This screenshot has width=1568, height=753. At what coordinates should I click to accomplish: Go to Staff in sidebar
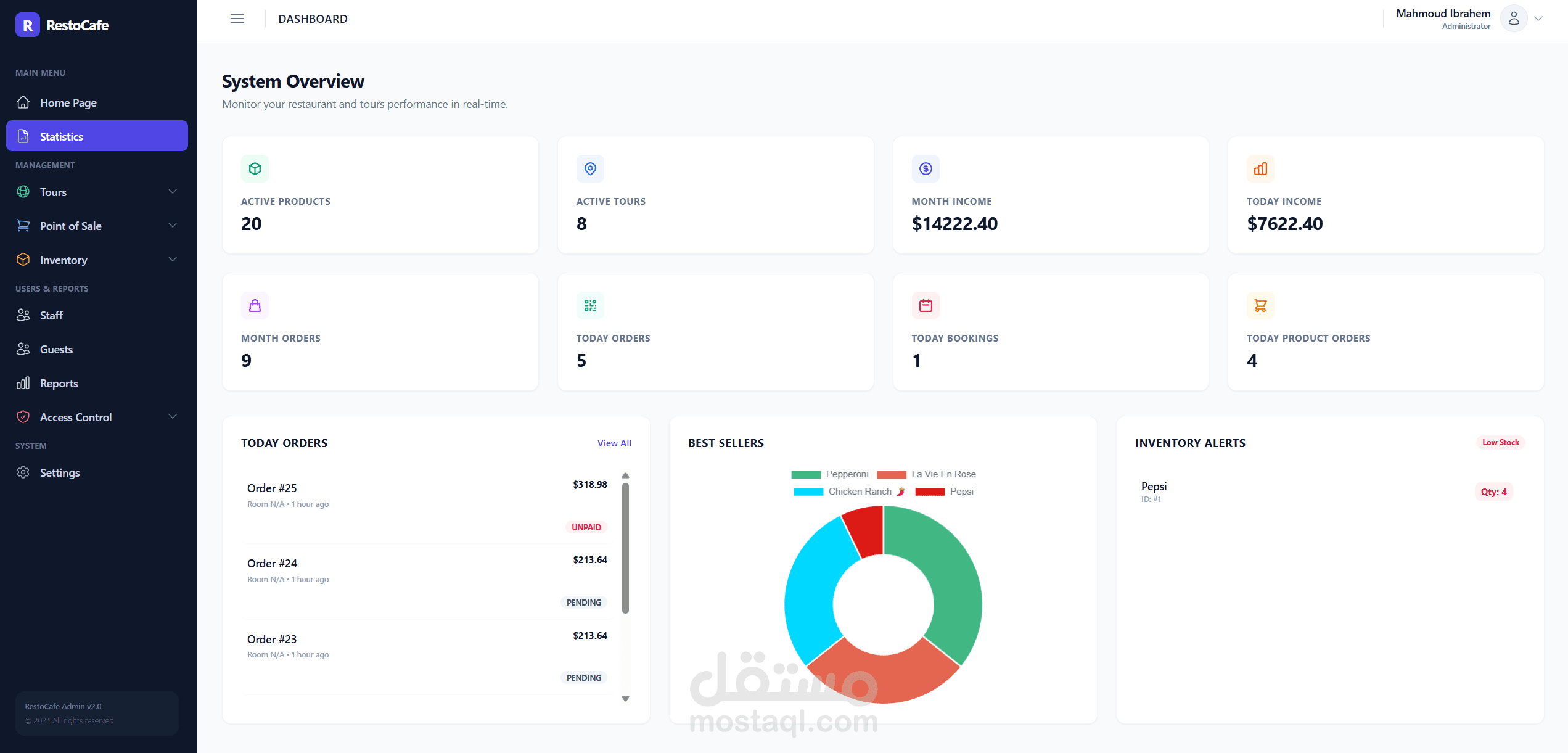(51, 315)
